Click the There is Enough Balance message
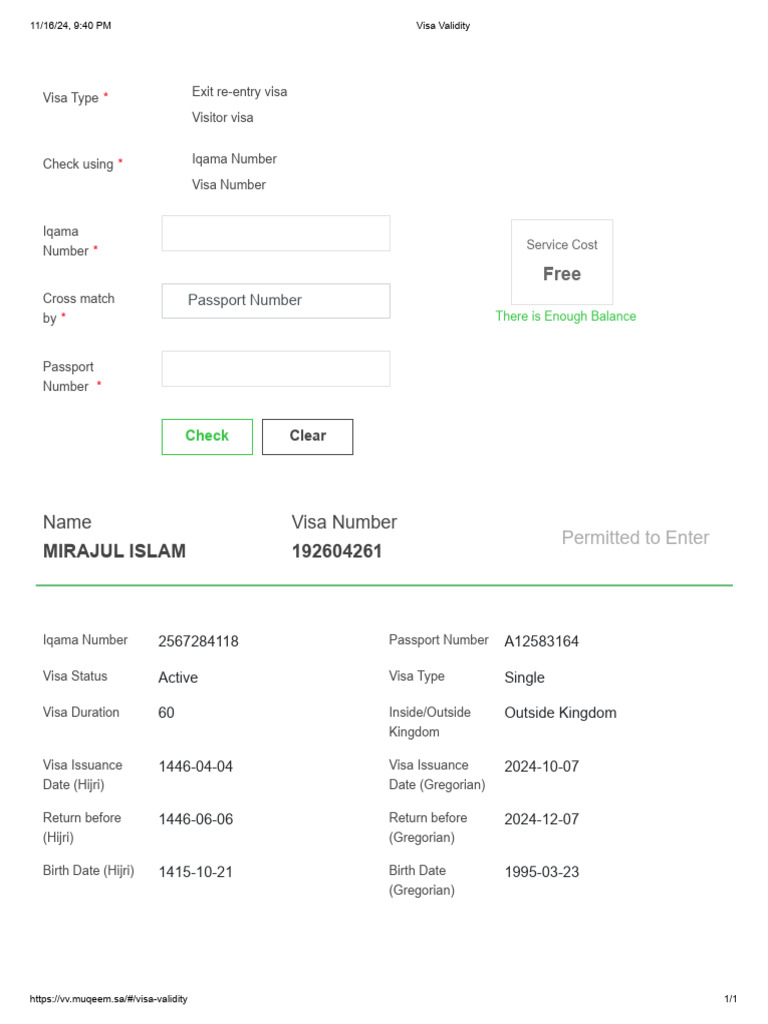768x1024 pixels. click(565, 317)
